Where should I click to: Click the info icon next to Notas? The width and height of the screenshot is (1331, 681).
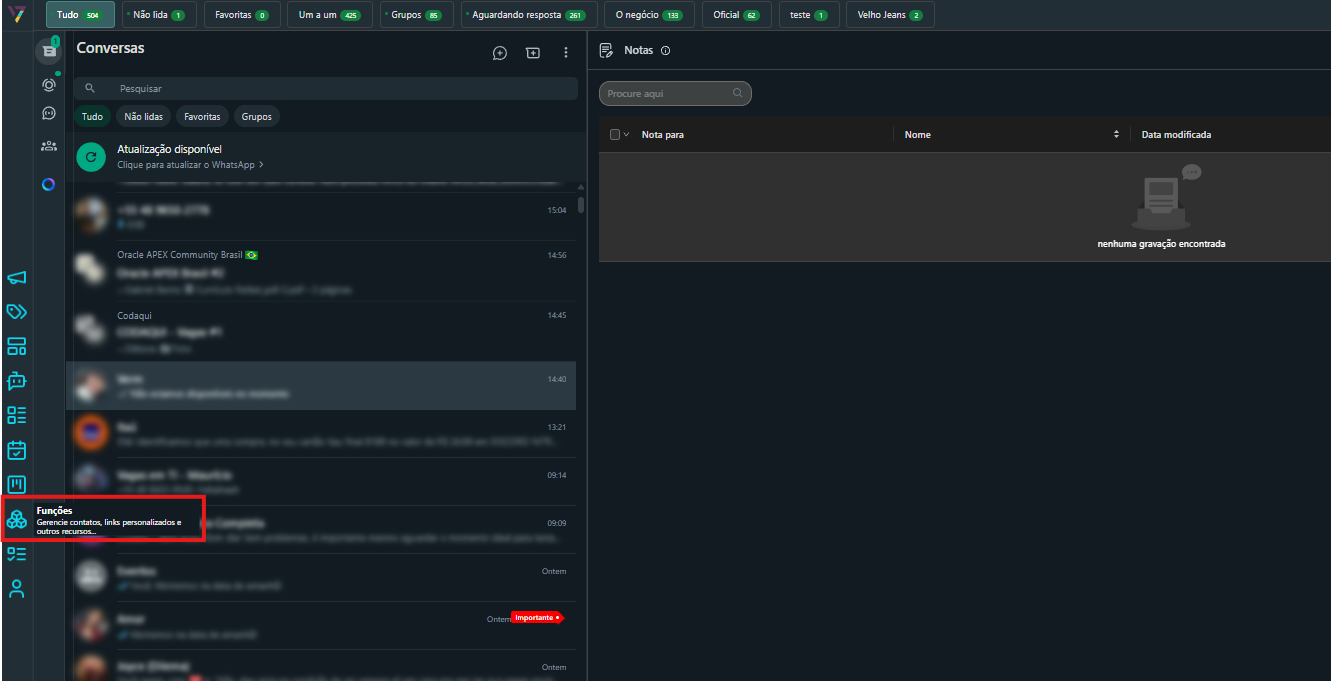(665, 51)
